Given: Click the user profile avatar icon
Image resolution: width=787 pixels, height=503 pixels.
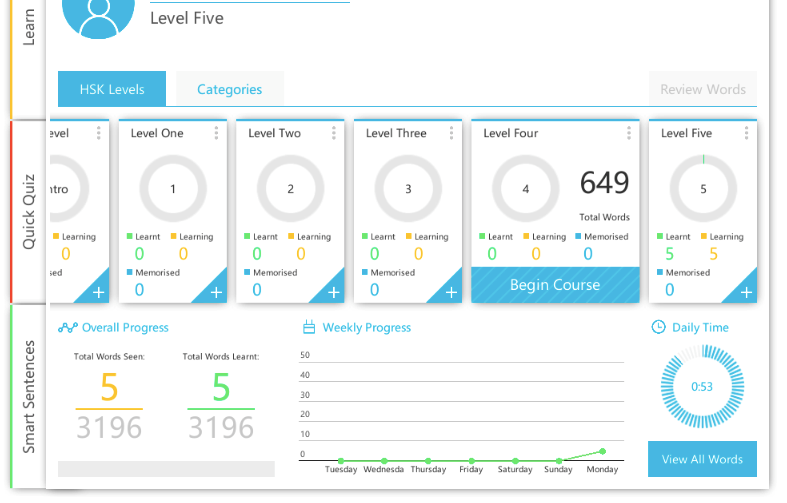Looking at the screenshot, I should coord(99,14).
